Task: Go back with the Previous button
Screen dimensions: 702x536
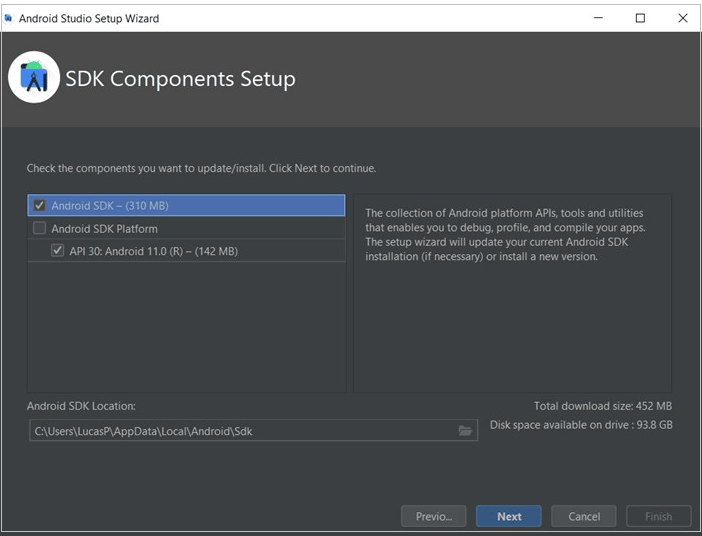Action: [x=433, y=516]
